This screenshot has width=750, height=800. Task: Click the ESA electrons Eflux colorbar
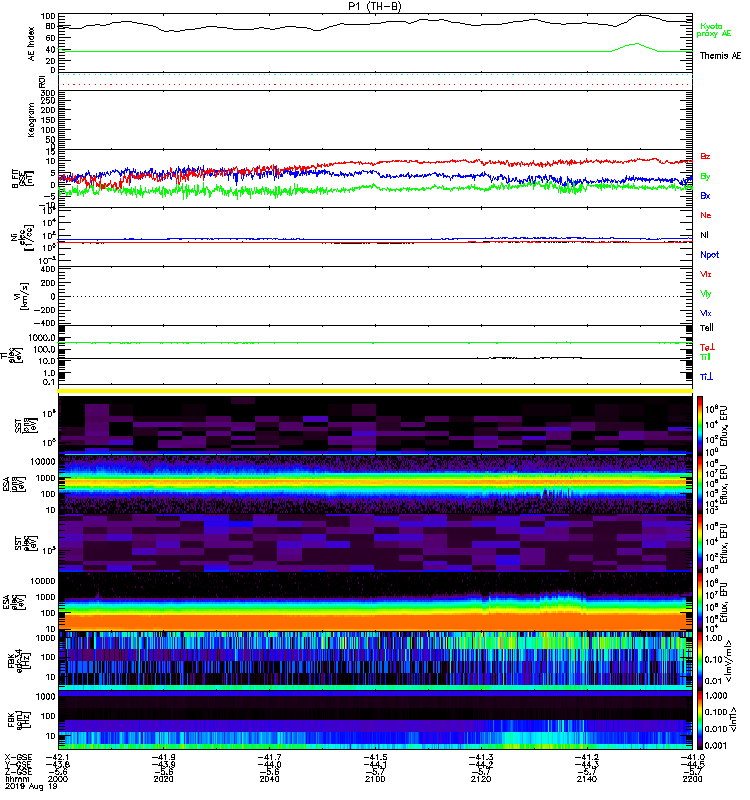[699, 603]
